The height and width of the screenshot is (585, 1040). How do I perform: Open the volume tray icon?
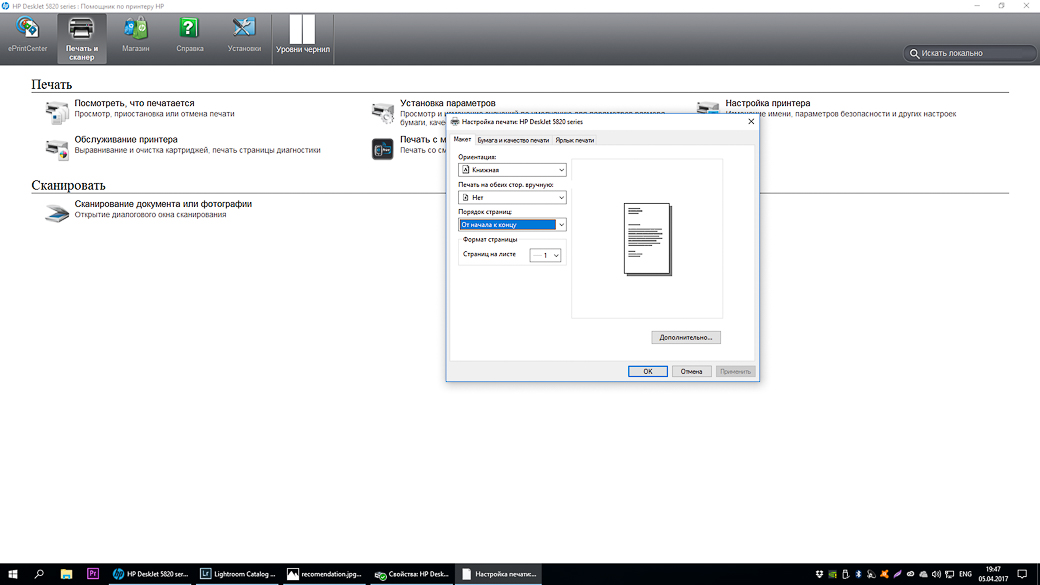coord(936,574)
